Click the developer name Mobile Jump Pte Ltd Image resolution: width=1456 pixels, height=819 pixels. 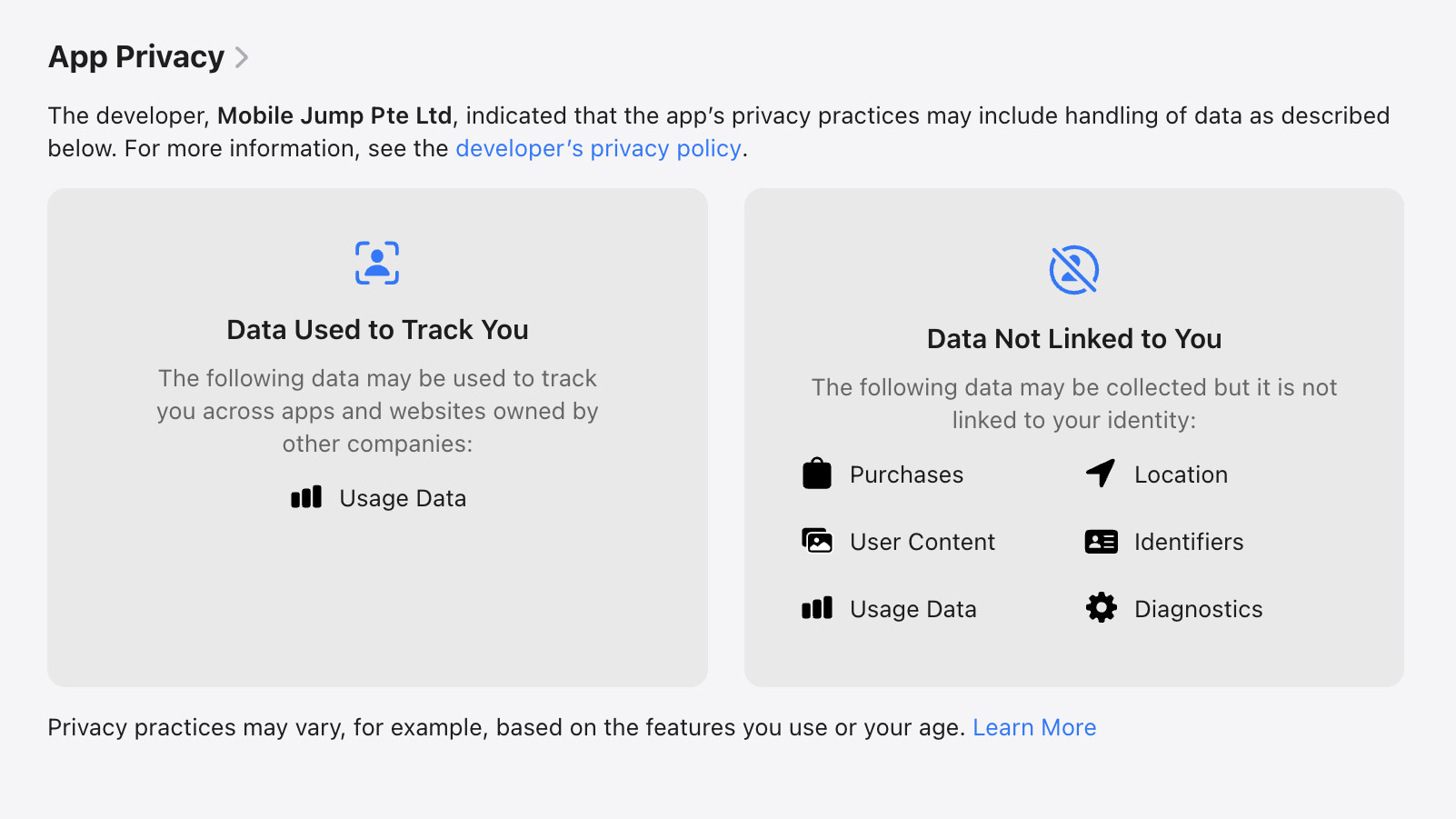click(334, 115)
